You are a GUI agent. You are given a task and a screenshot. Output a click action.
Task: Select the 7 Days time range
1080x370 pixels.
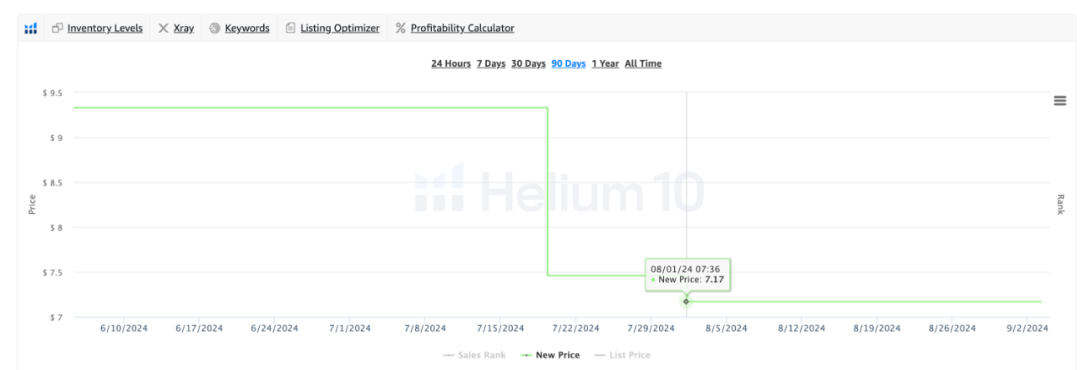tap(491, 63)
